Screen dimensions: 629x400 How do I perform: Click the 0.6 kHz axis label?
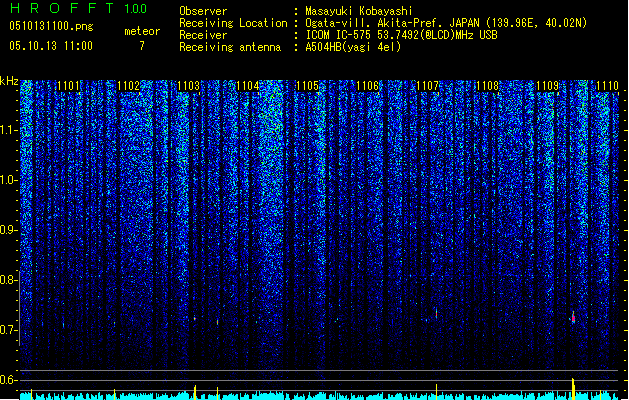9,380
